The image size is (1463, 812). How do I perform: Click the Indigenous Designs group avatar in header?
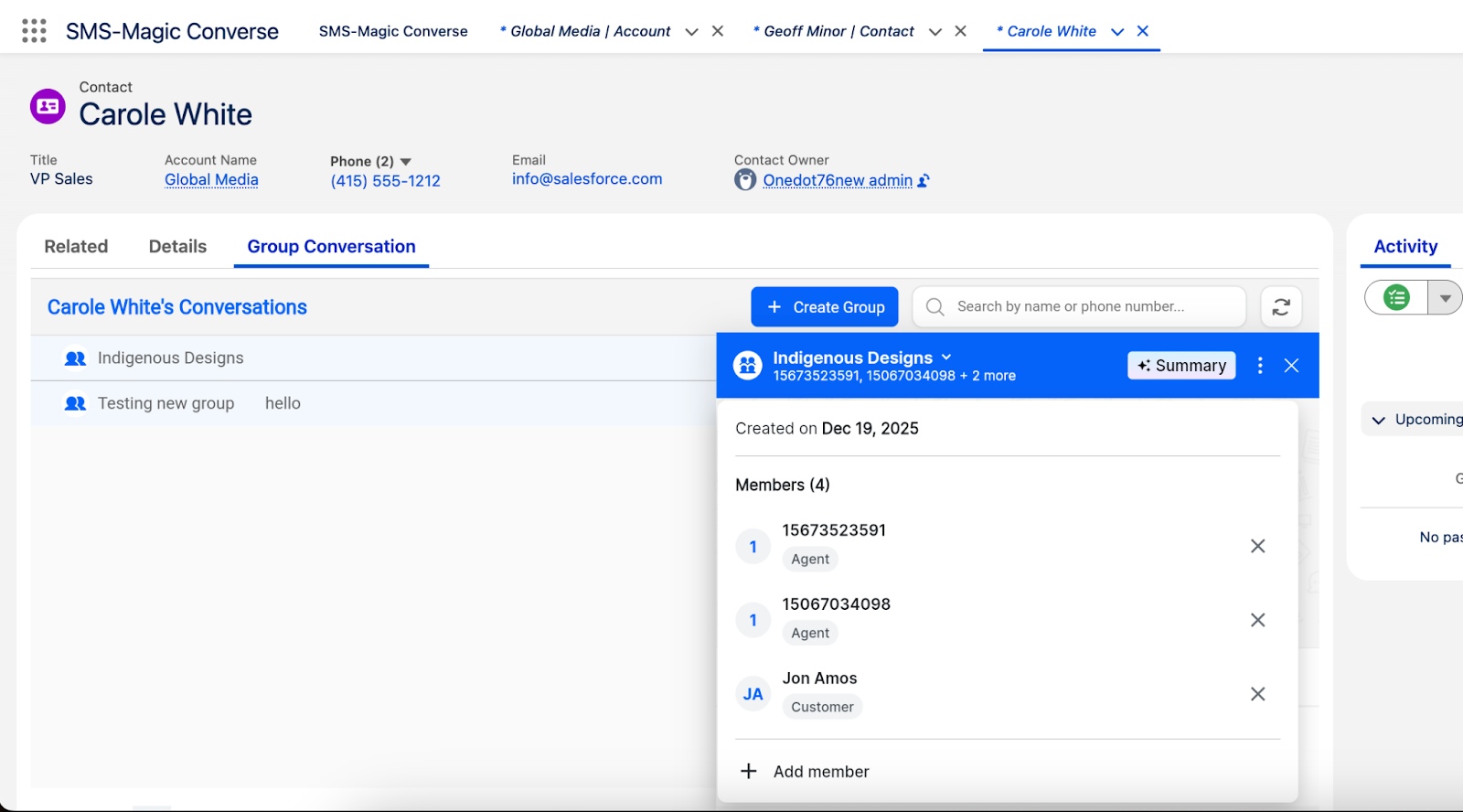748,366
